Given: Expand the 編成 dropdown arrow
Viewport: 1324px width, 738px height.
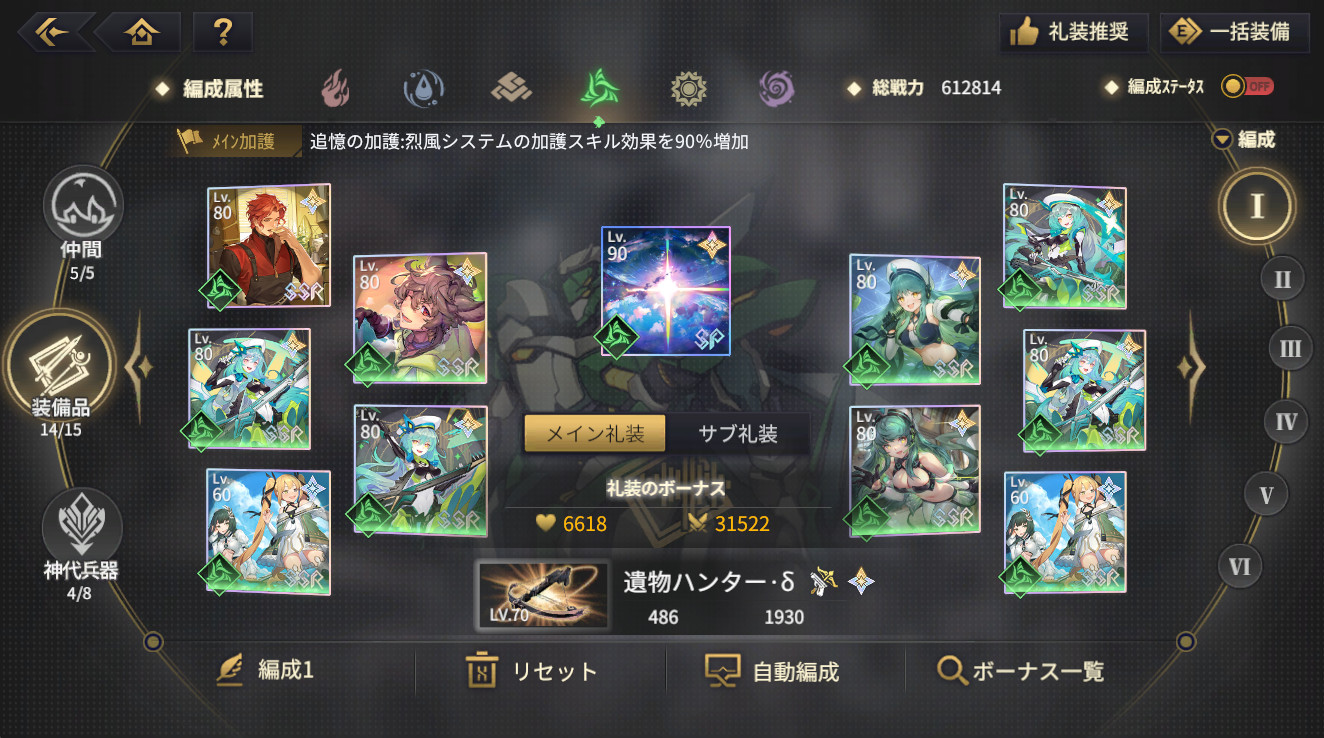Looking at the screenshot, I should point(1222,140).
